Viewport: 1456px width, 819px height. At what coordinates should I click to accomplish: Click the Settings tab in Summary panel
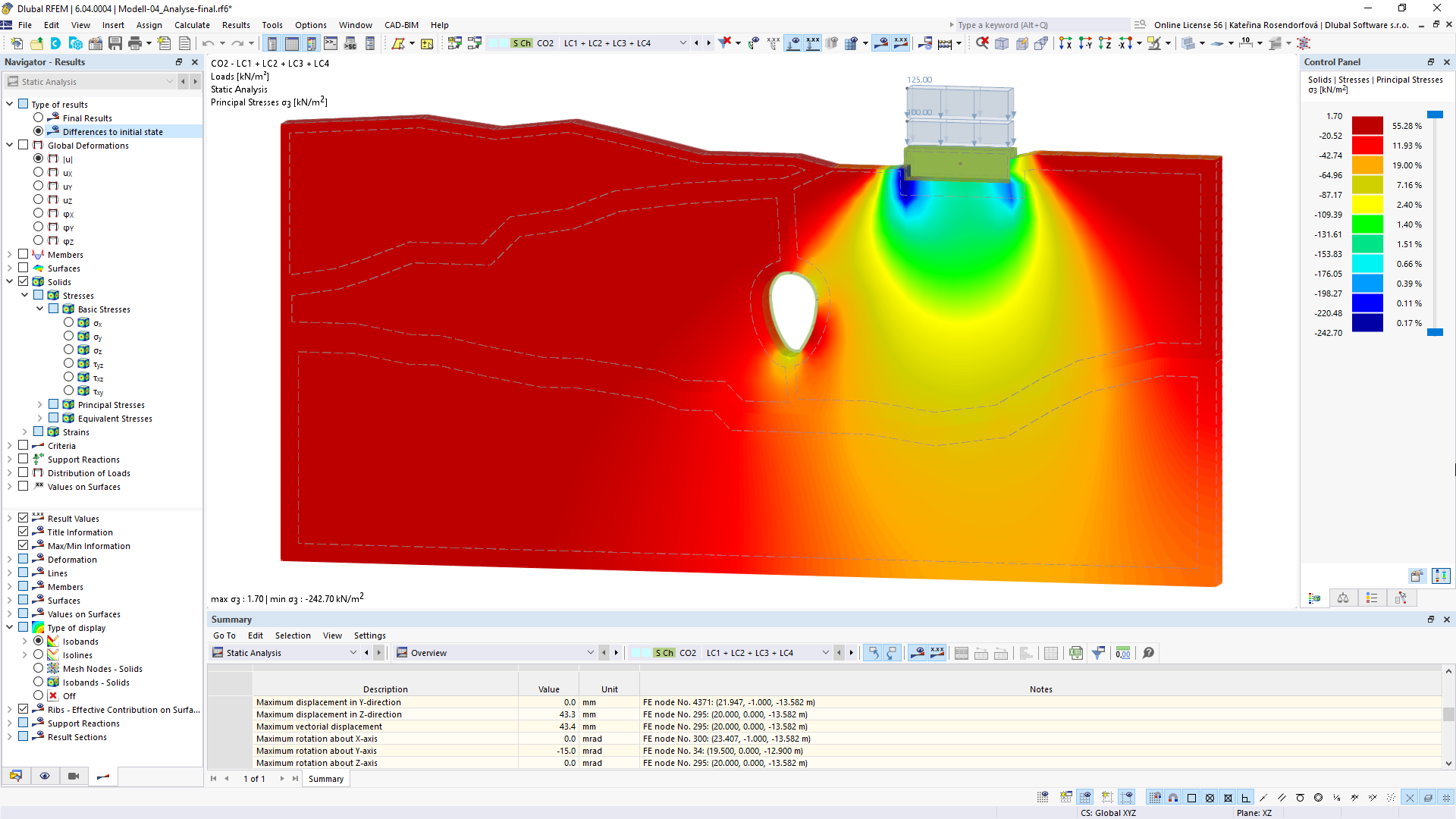click(x=368, y=635)
